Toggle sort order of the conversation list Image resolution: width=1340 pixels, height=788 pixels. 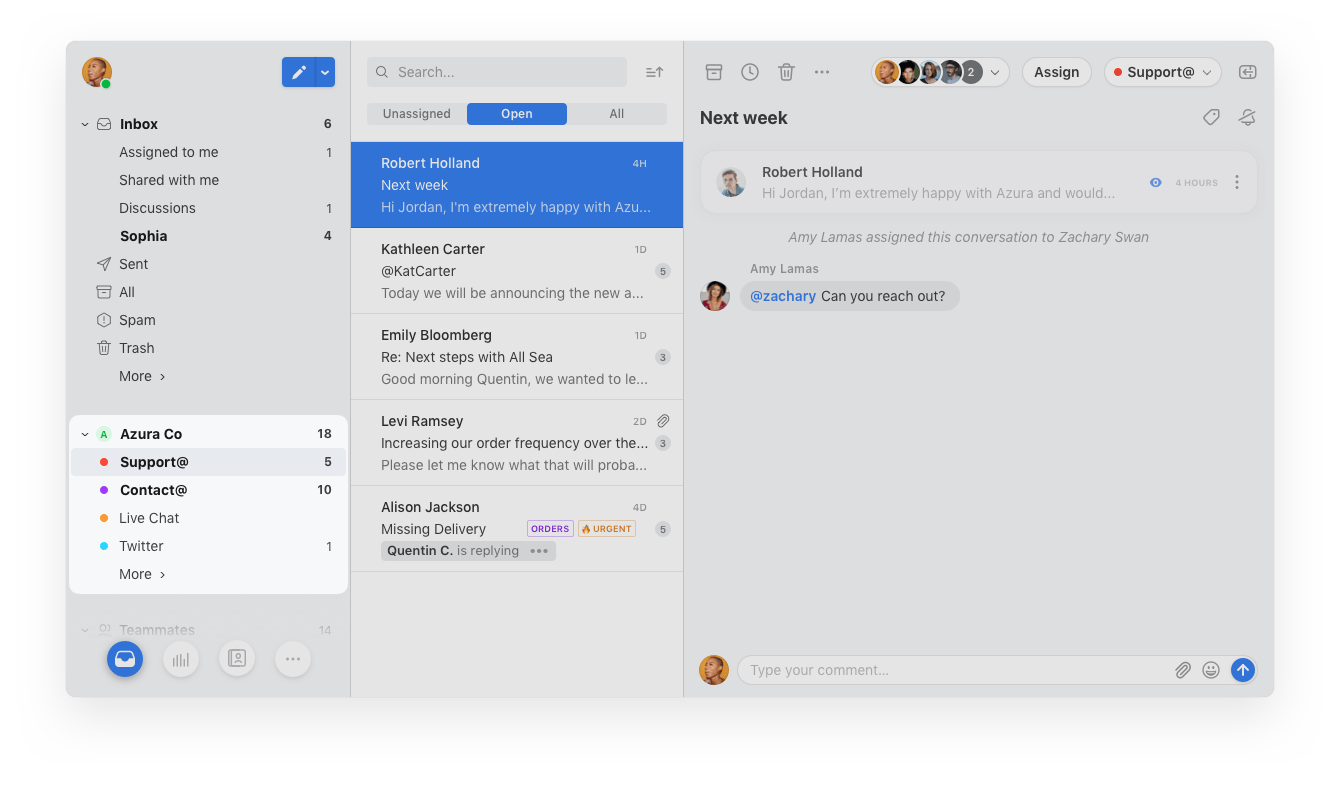[654, 72]
